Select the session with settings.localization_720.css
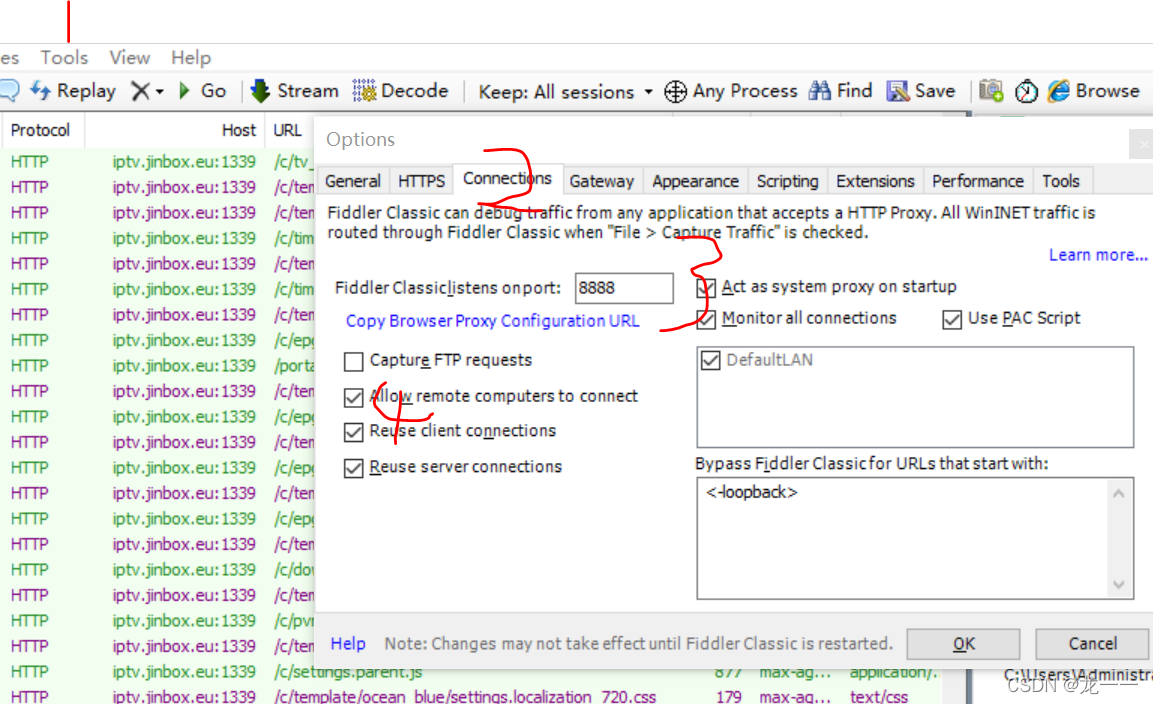The width and height of the screenshot is (1153, 704). point(471,696)
